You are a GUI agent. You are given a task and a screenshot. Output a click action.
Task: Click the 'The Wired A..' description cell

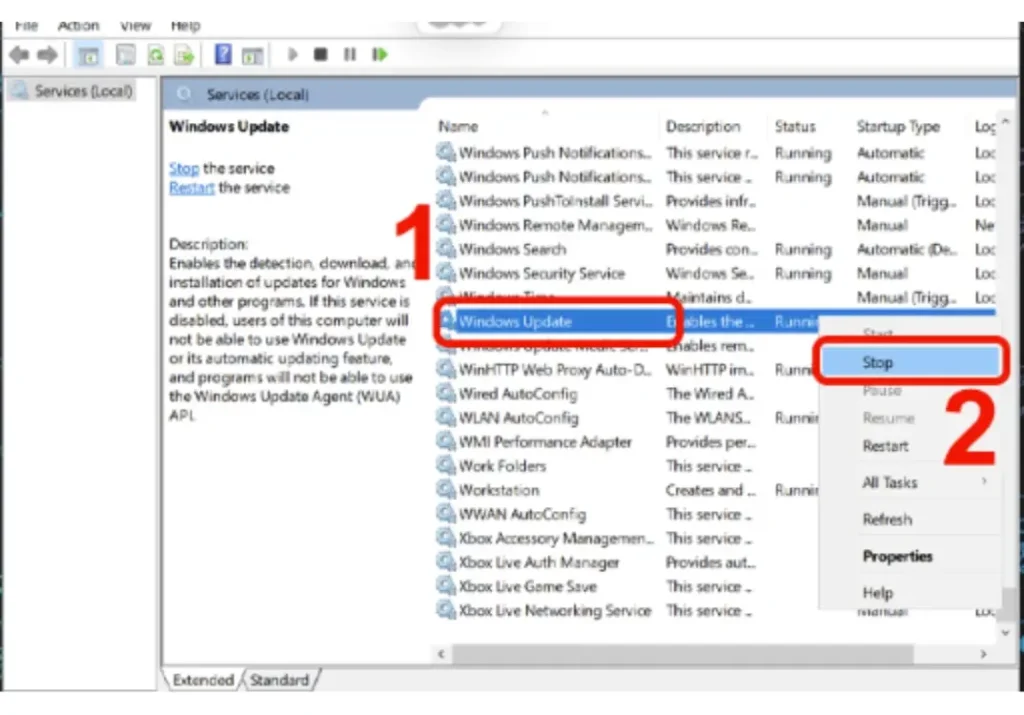point(710,394)
